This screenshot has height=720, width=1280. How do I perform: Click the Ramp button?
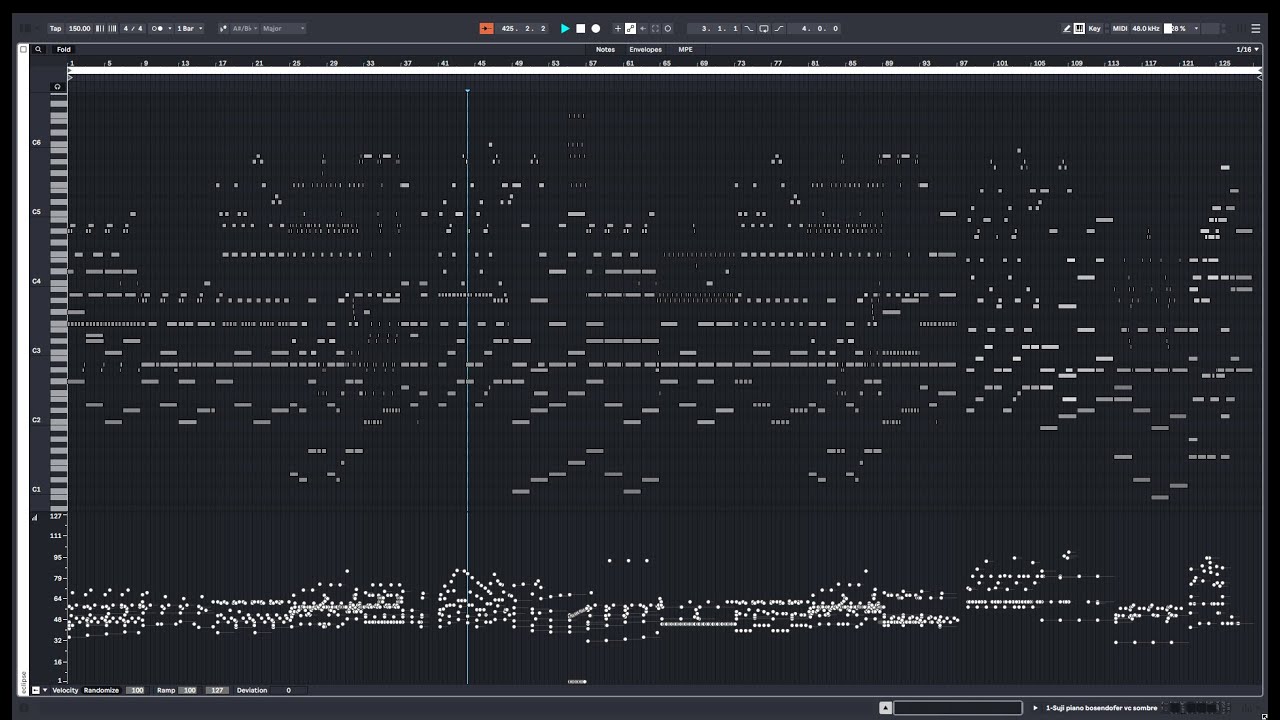166,690
